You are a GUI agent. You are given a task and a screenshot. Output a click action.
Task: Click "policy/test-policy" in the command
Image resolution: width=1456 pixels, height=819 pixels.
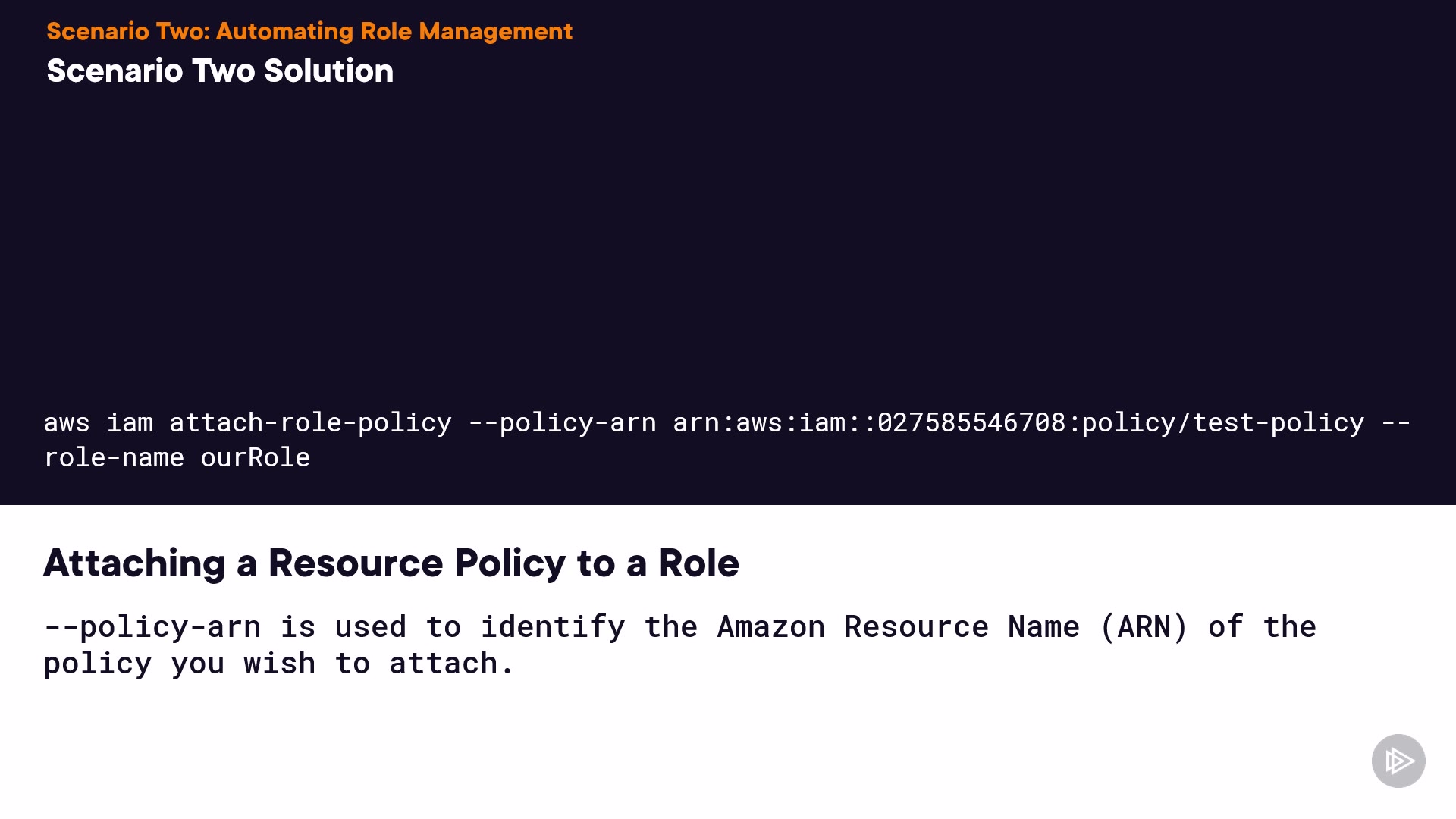1222,422
